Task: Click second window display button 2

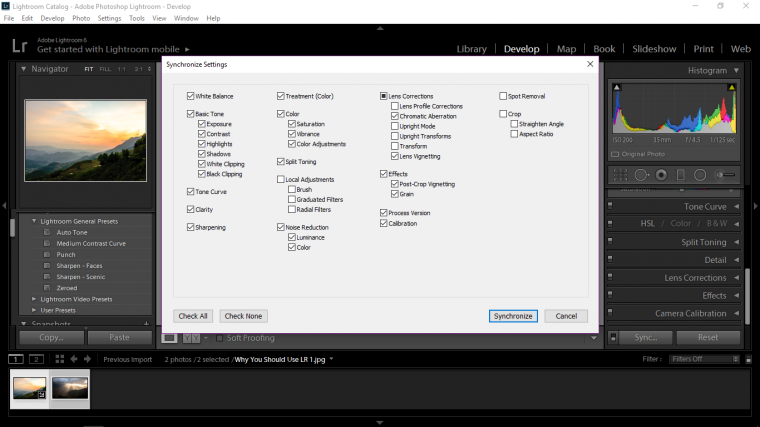Action: (36, 359)
